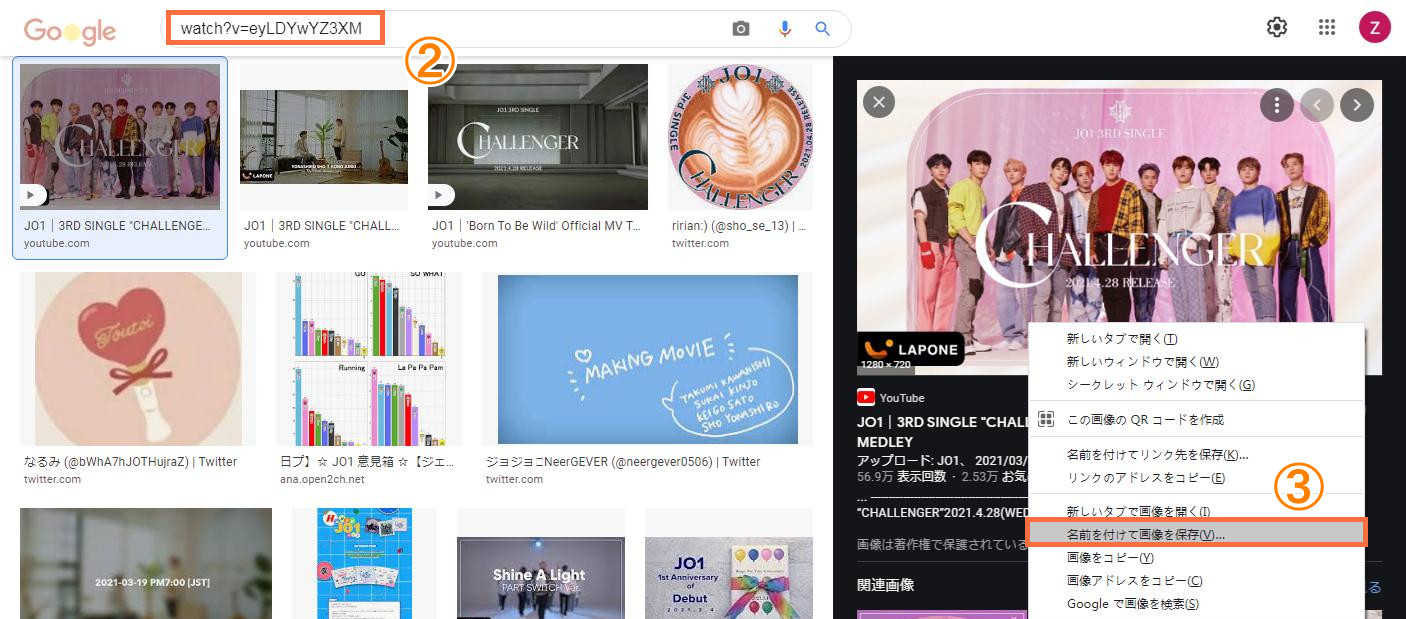1406x619 pixels.
Task: Click the 日プ】☆ JO1 意見箱 caption
Action: click(369, 462)
